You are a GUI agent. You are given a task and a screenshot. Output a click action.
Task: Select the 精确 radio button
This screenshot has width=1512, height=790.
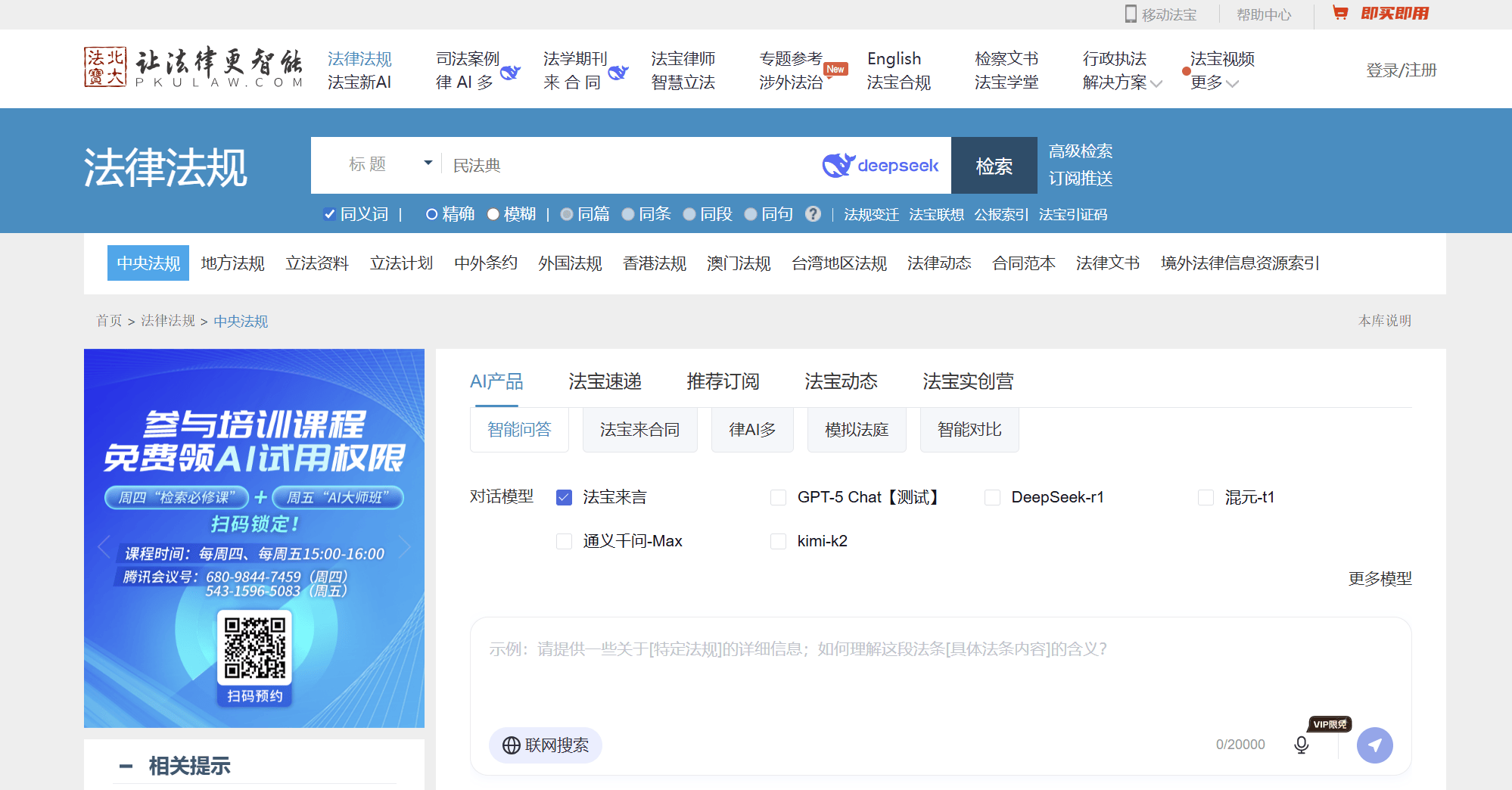coord(431,214)
